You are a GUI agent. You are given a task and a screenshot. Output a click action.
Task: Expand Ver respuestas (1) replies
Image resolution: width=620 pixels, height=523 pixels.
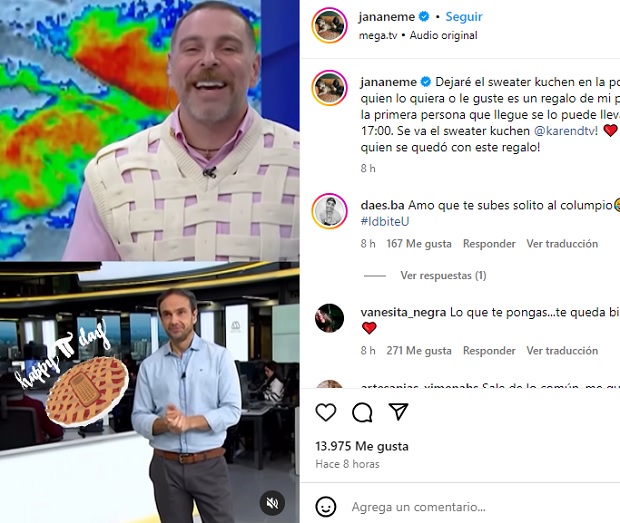point(443,275)
